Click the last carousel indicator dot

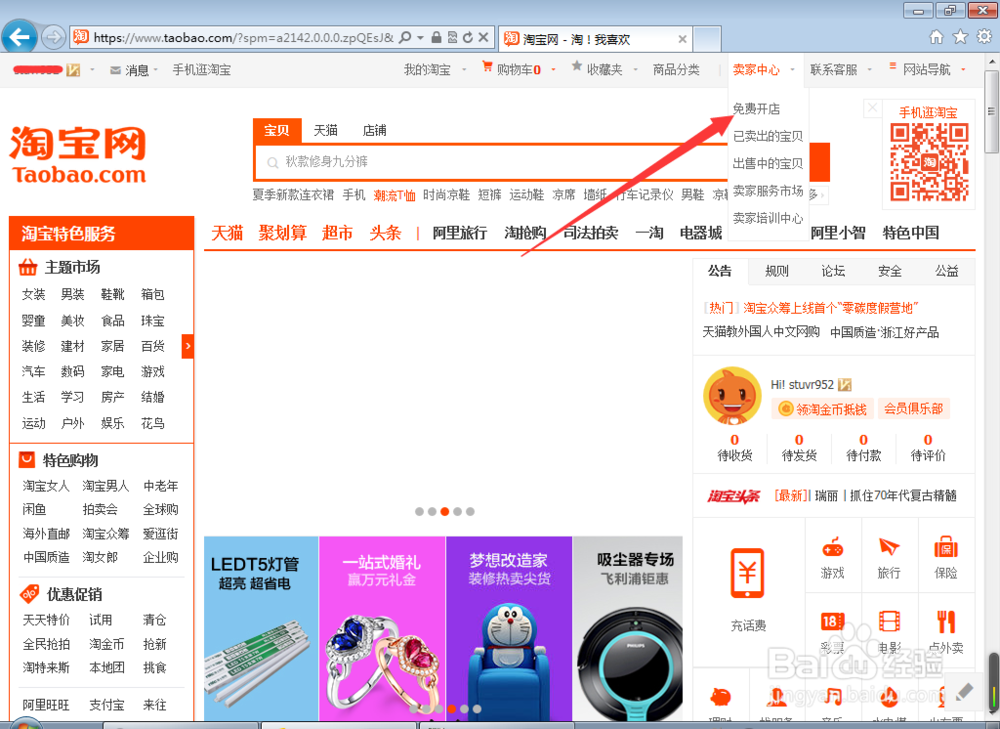pyautogui.click(x=470, y=512)
